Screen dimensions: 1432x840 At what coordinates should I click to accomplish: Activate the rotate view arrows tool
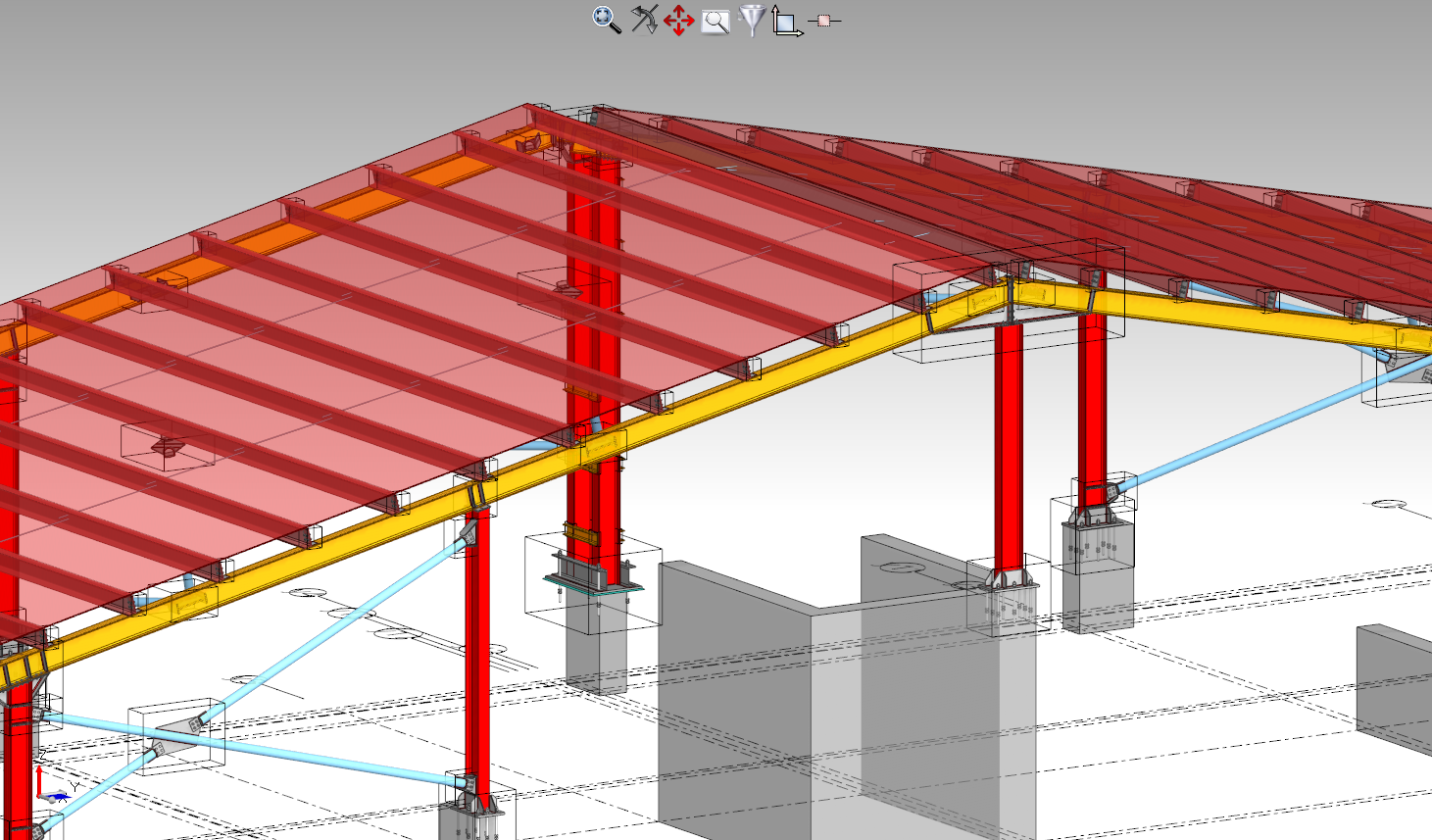click(643, 20)
